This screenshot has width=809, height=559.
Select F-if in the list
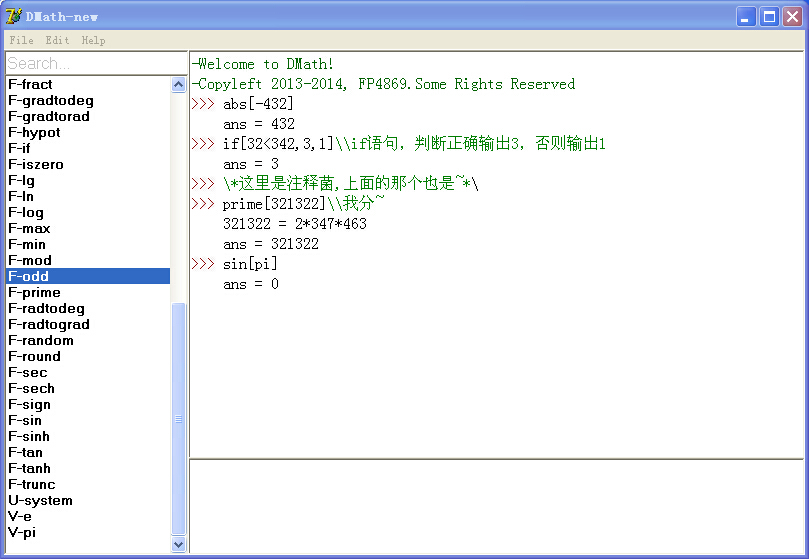click(x=88, y=148)
